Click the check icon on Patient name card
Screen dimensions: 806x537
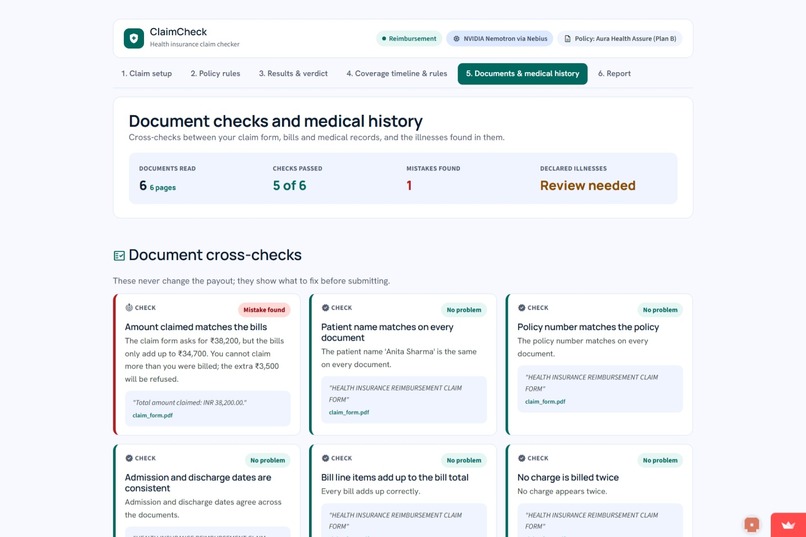(x=325, y=307)
